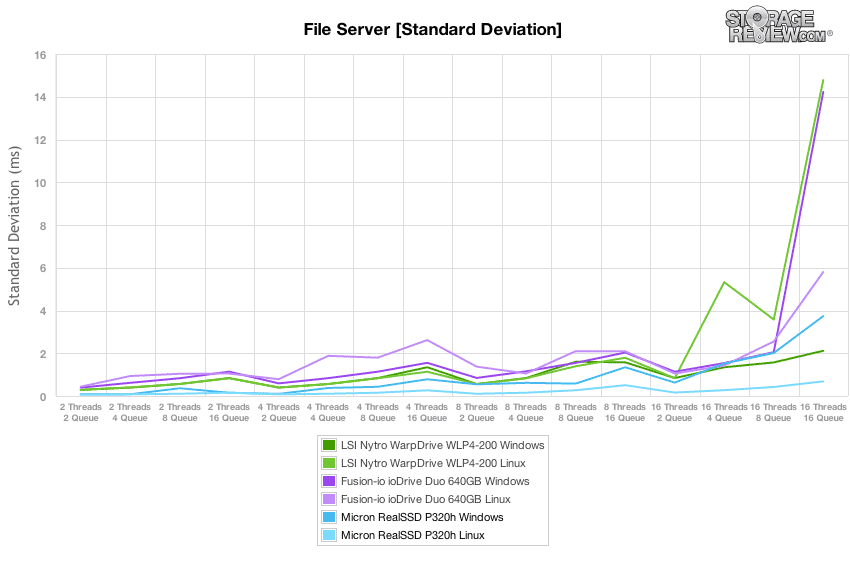Click x-axis label 16 Threads 8 Queue
This screenshot has height=567, width=850.
(x=774, y=413)
